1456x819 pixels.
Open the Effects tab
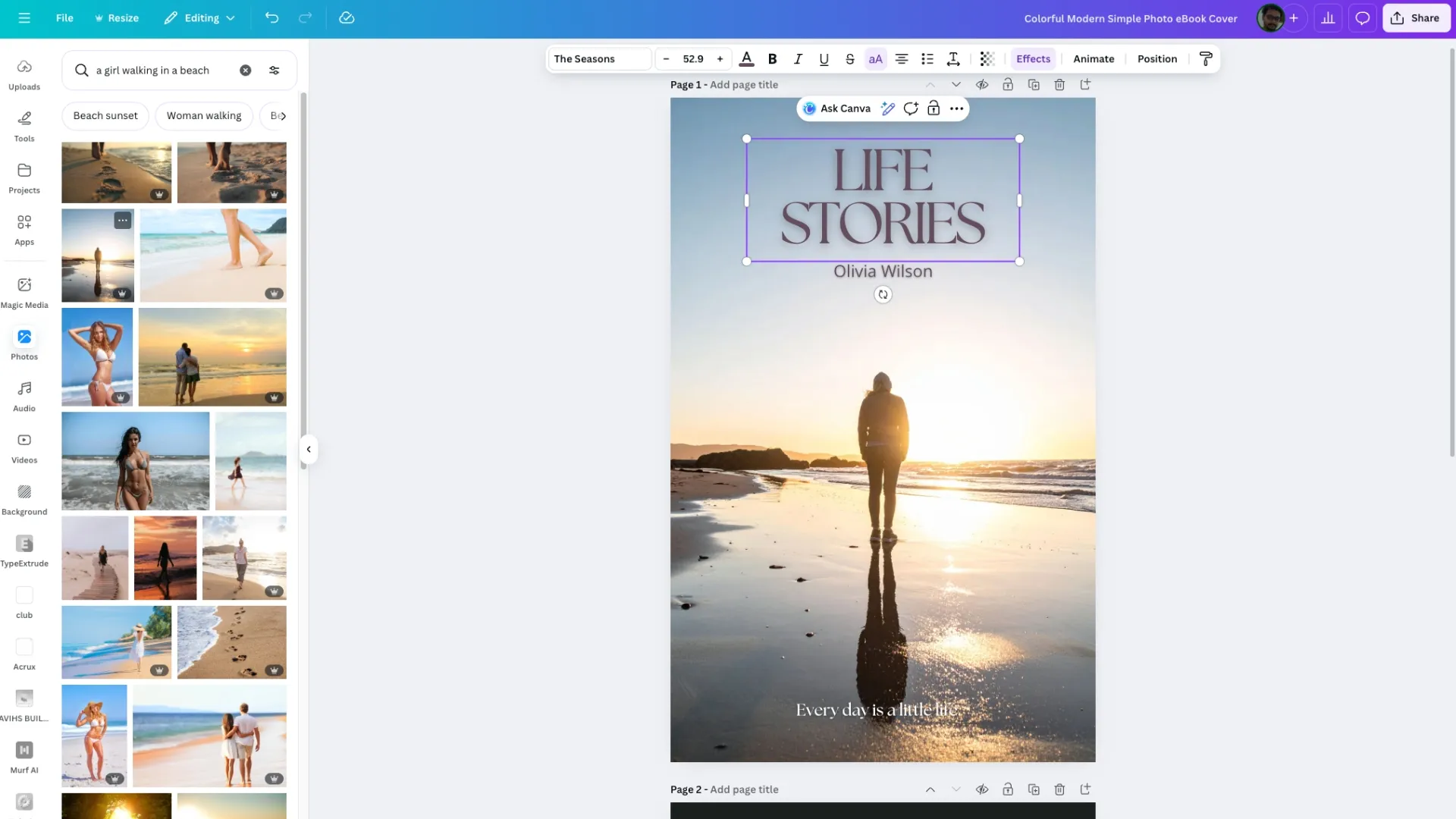[1033, 59]
